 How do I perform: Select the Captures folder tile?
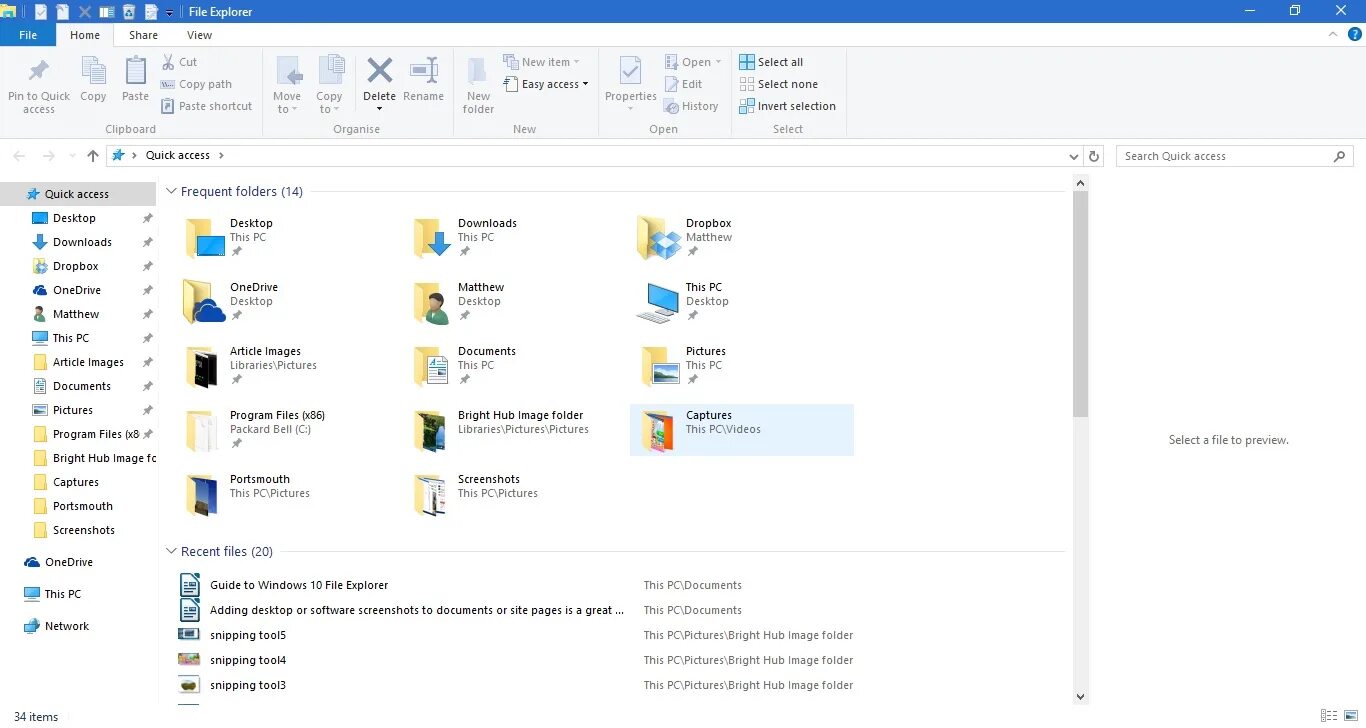[742, 430]
